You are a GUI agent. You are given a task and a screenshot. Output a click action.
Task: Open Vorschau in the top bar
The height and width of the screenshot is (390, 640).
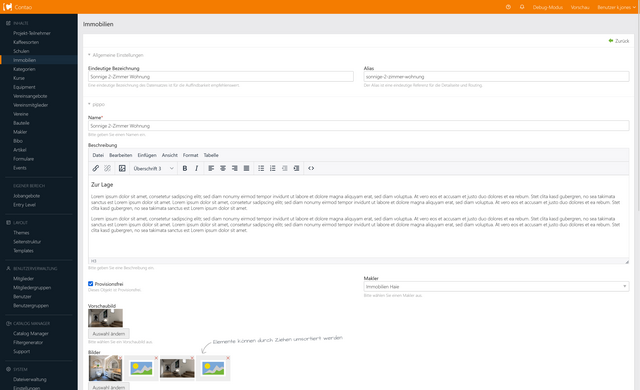point(580,7)
